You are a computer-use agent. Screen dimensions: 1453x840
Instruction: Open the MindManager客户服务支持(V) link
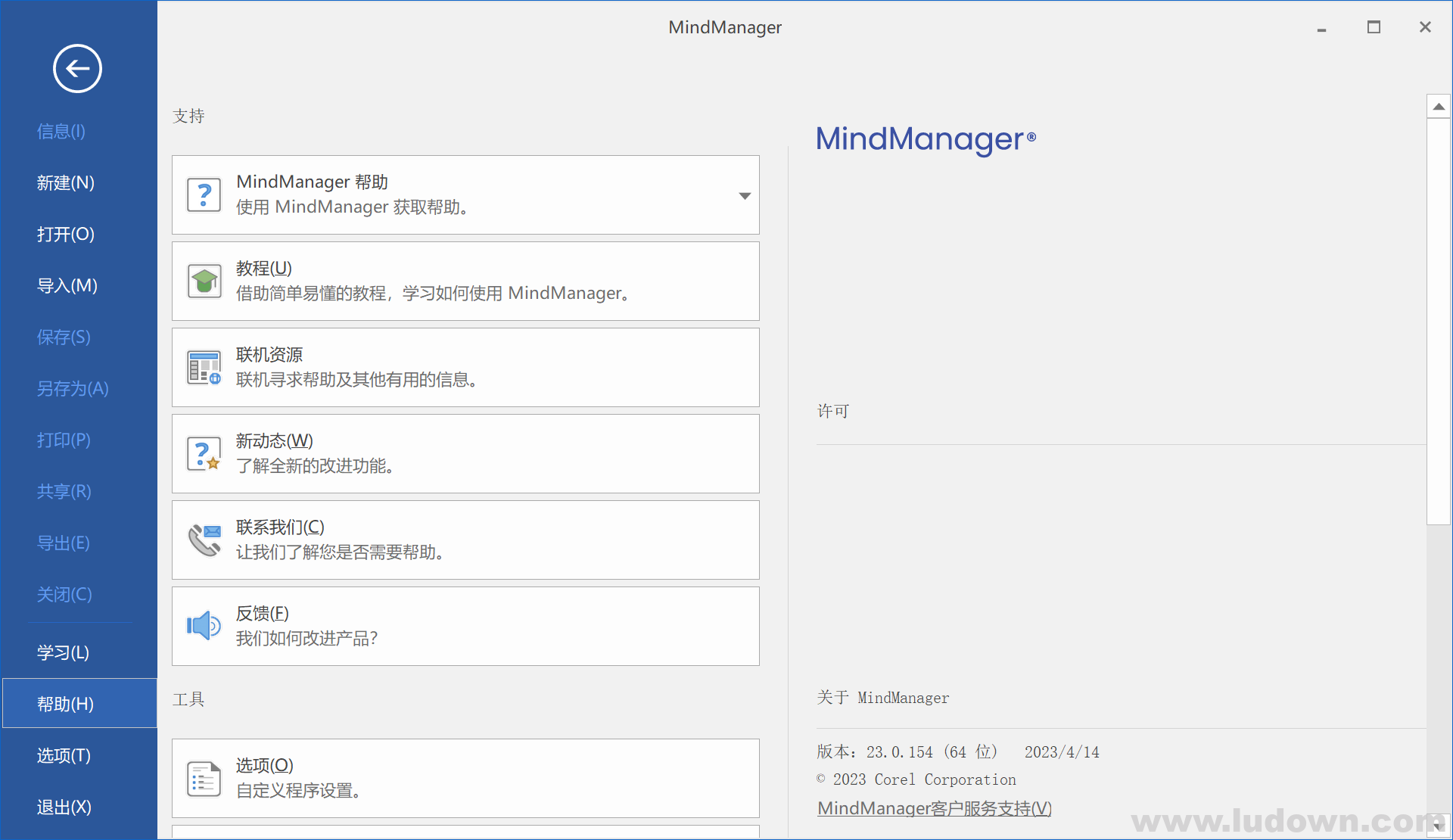coord(935,808)
